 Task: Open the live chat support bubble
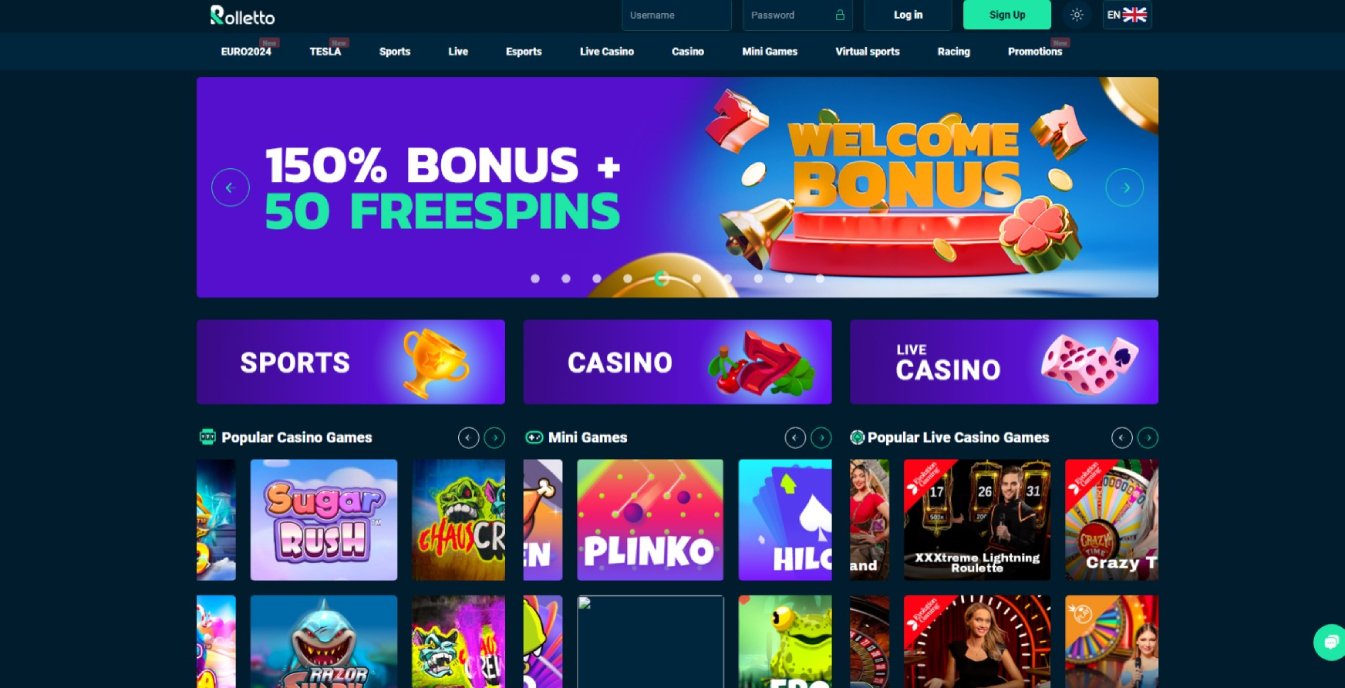(x=1331, y=642)
